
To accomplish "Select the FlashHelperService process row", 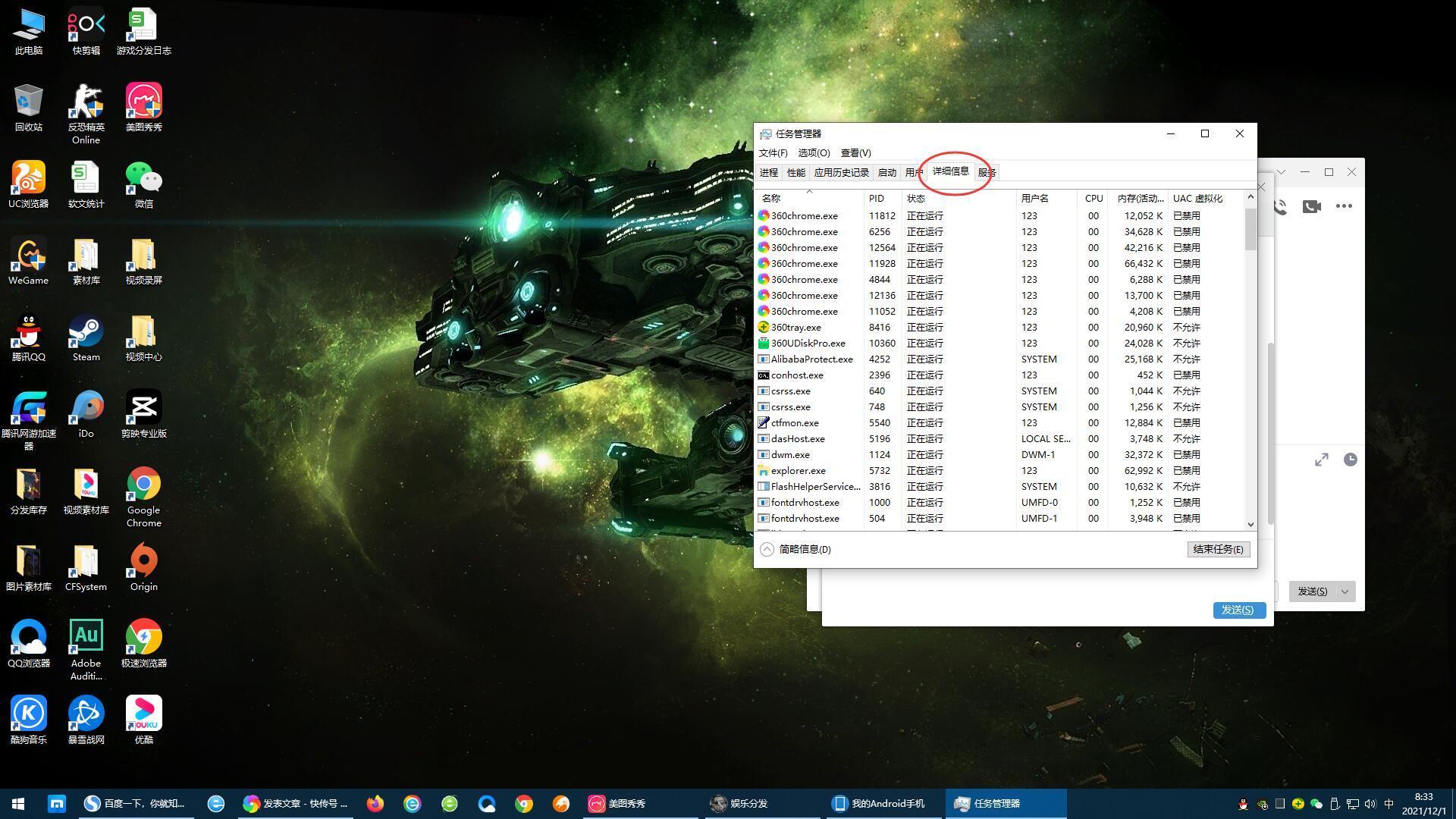I will 999,487.
